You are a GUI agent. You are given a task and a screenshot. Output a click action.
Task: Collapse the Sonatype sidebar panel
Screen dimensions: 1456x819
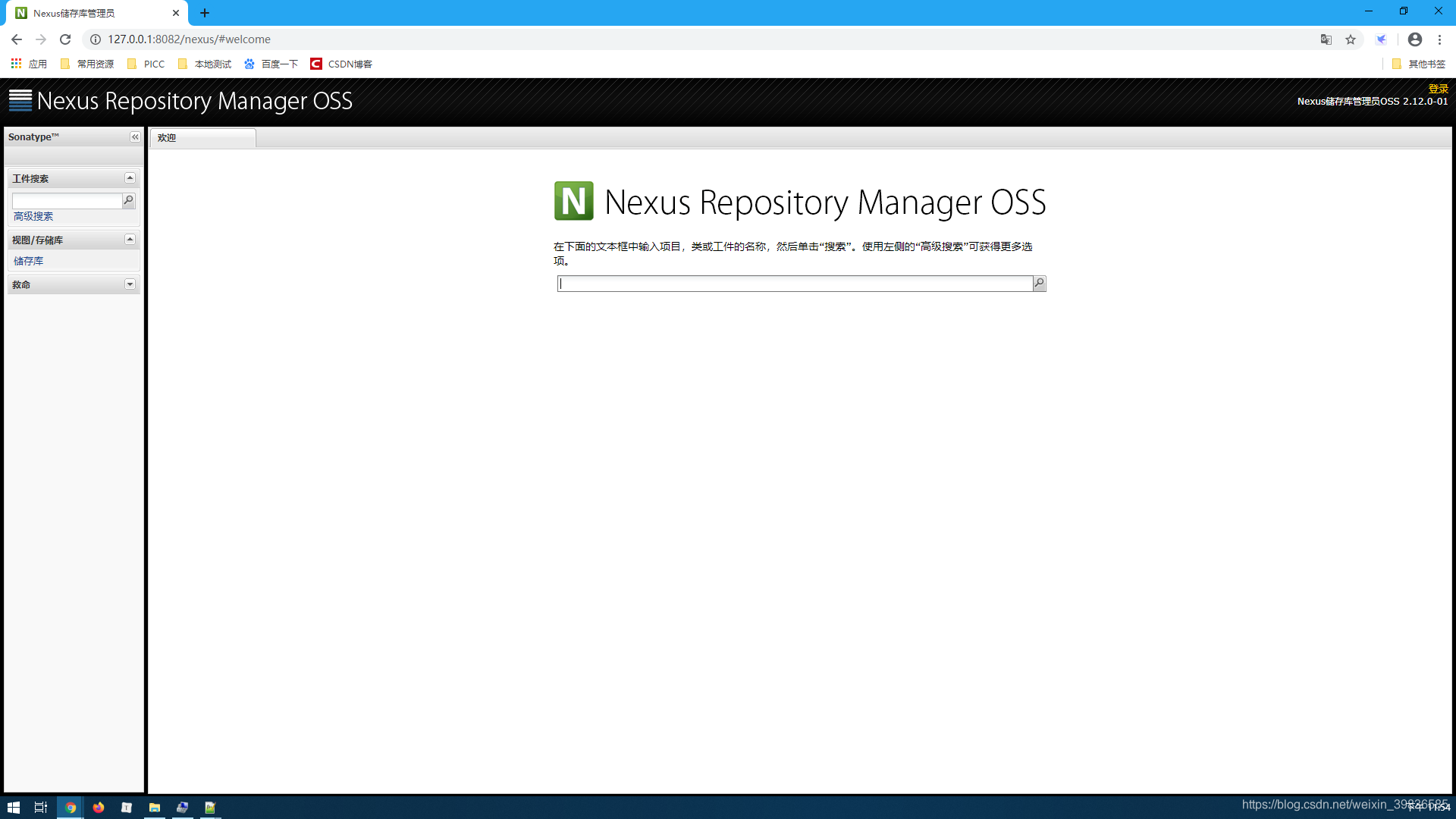[x=135, y=136]
